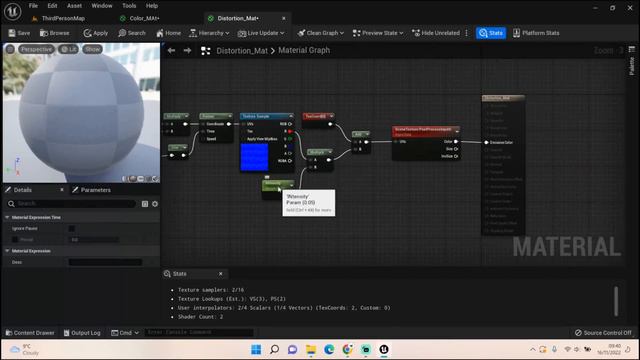
Task: Open Clean Graph dropdown
Action: click(320, 33)
